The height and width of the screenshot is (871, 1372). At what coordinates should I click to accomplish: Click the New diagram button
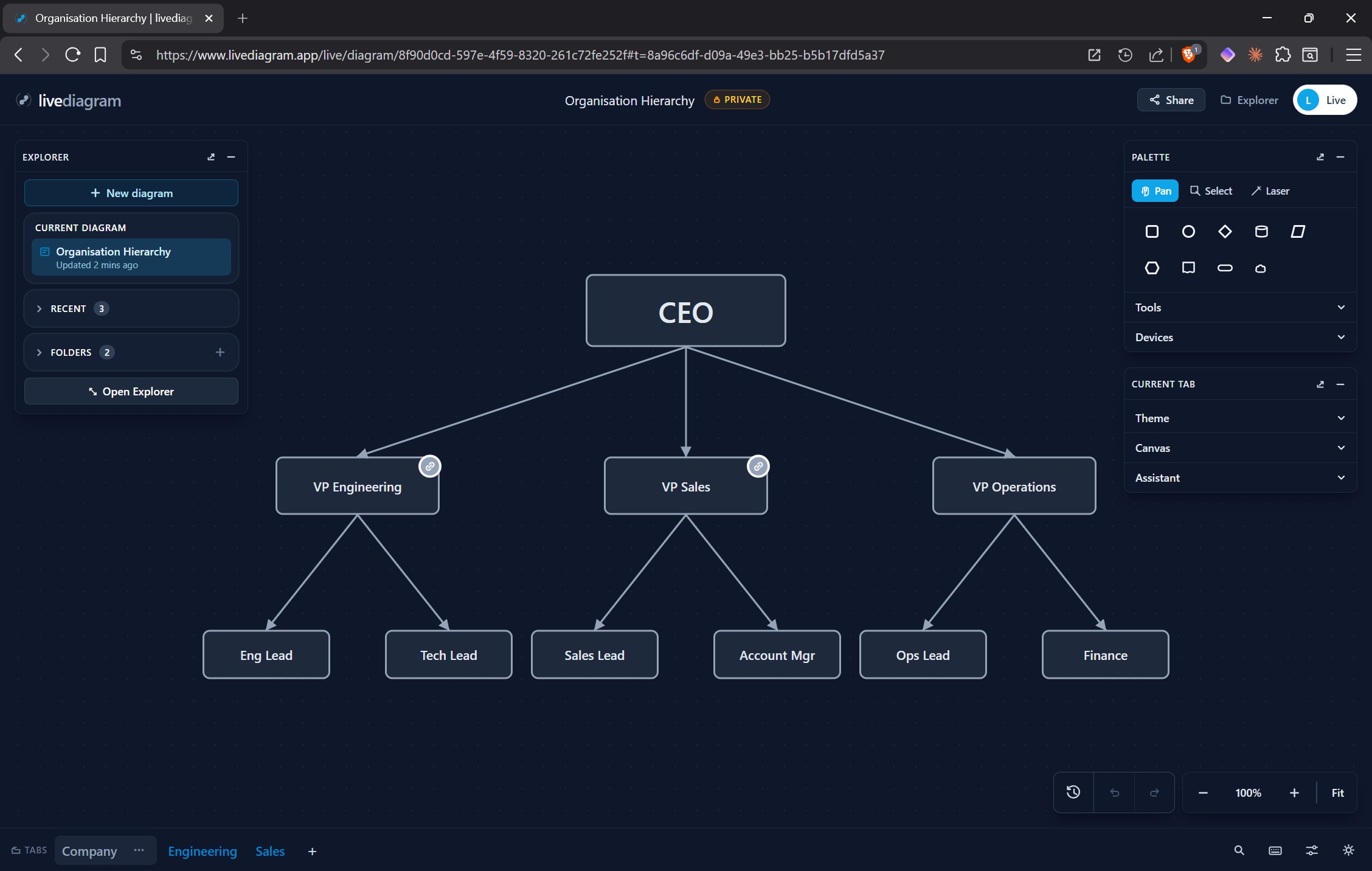point(131,193)
